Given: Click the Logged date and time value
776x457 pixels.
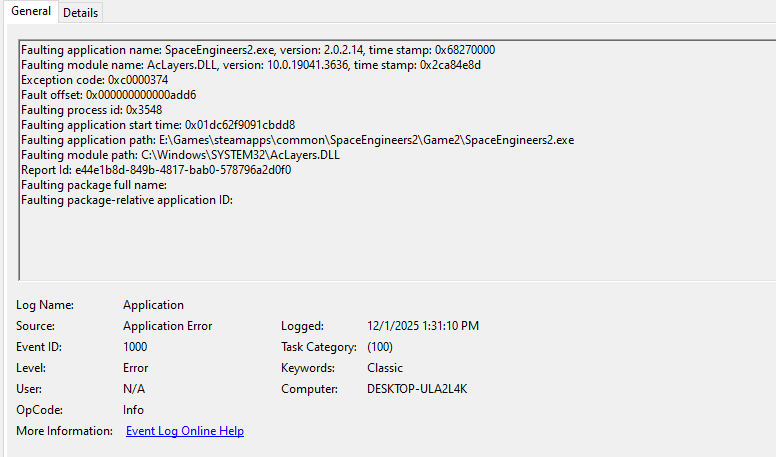Looking at the screenshot, I should point(423,326).
